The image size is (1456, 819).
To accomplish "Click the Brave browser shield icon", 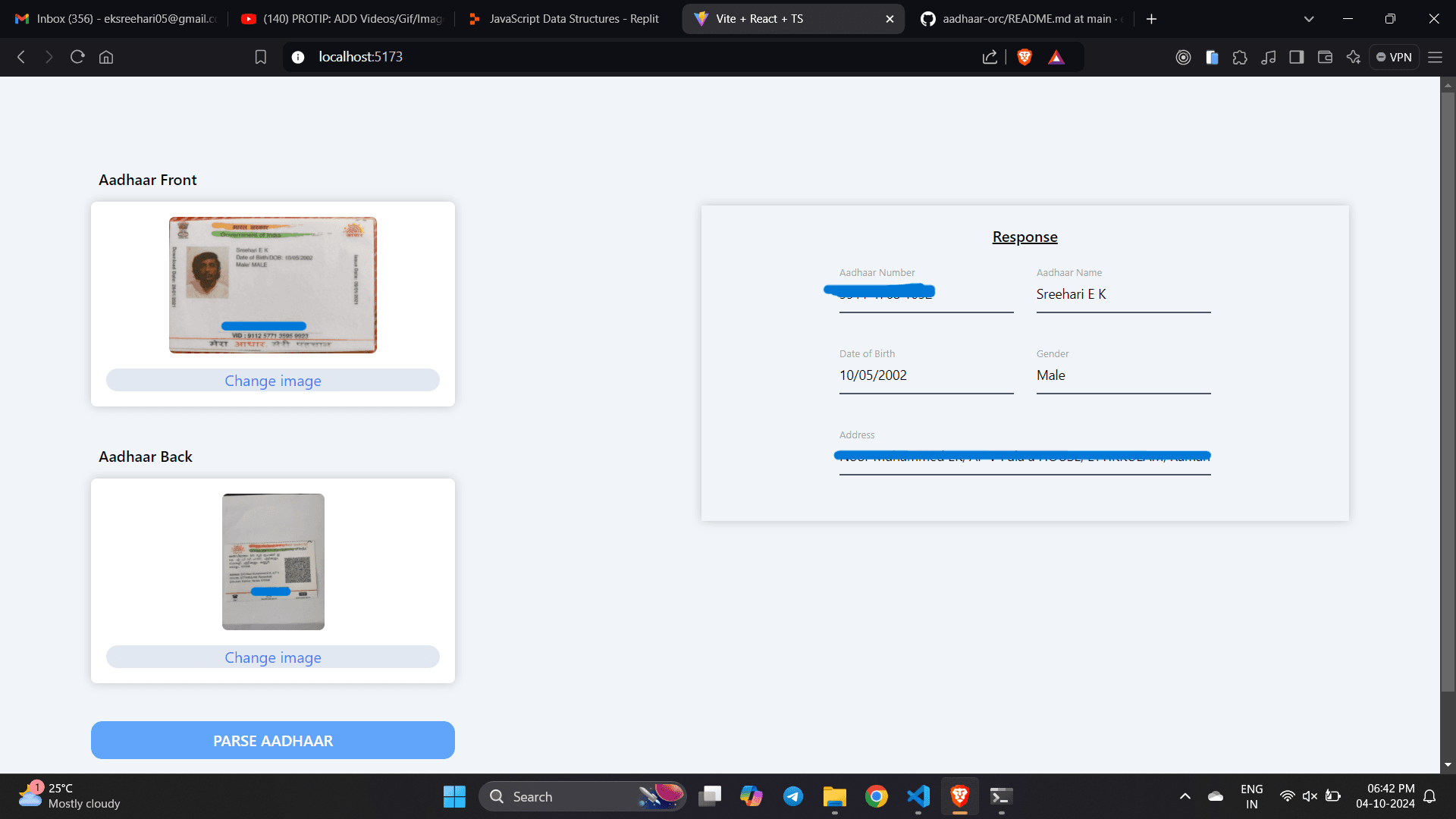I will click(x=1025, y=57).
